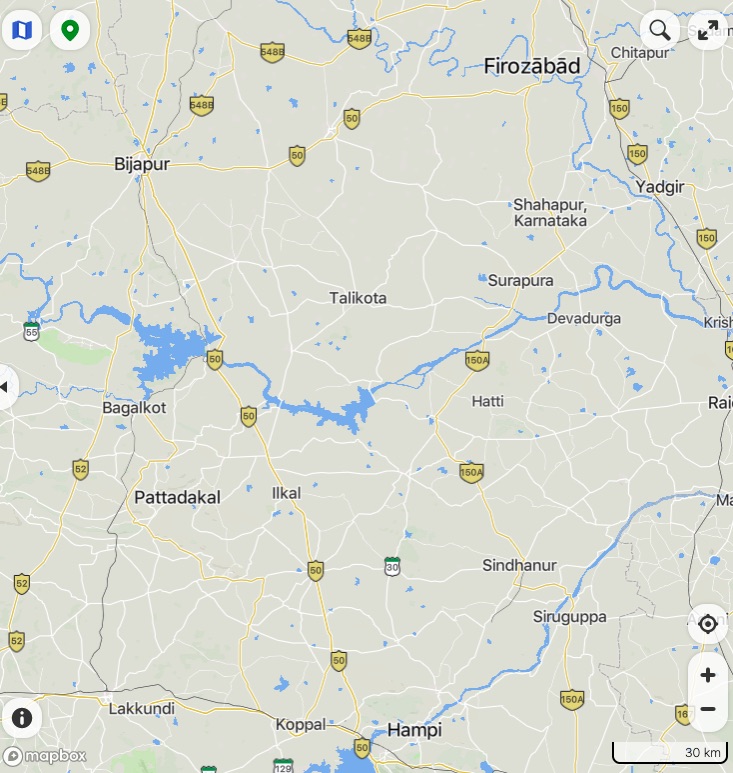733x773 pixels.
Task: Click the Firozābād map label
Action: tap(532, 66)
